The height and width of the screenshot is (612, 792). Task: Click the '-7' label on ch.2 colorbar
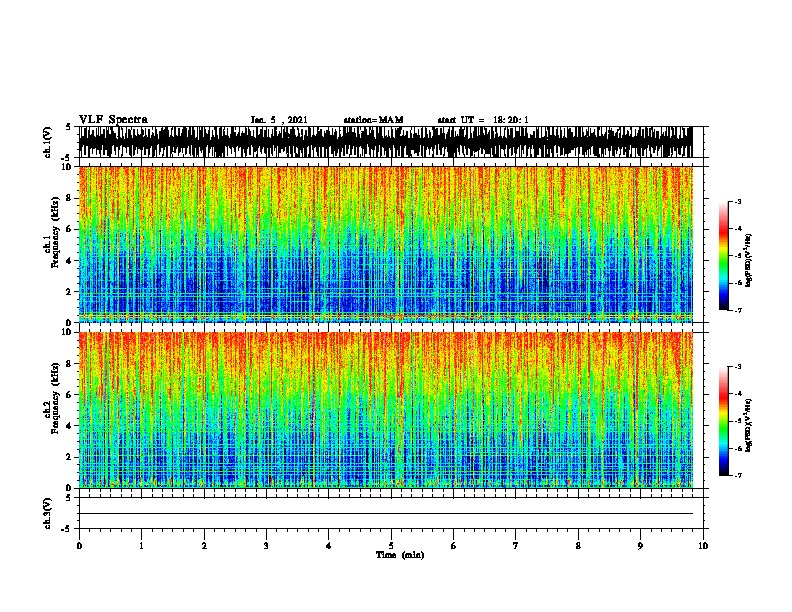pos(738,475)
